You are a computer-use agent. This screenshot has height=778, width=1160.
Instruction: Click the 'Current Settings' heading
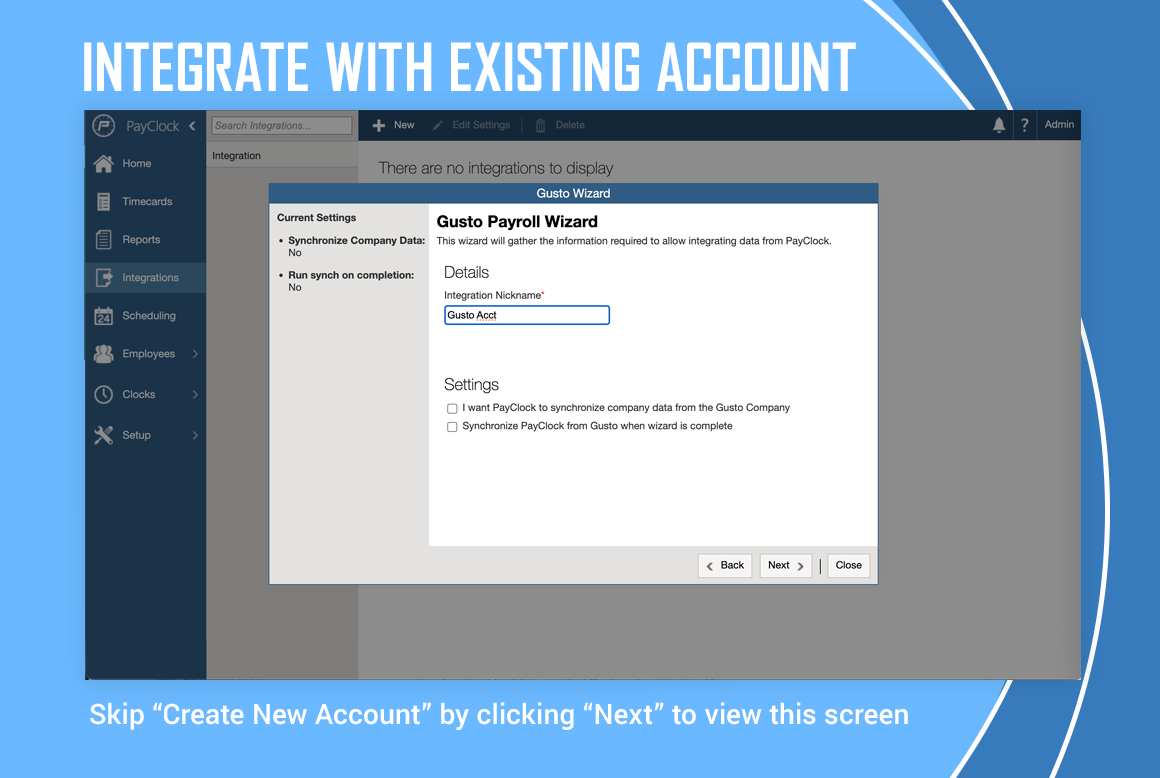click(317, 217)
